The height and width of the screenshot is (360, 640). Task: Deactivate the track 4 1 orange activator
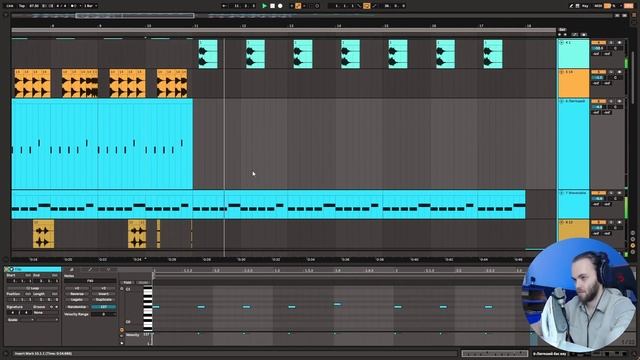[x=598, y=42]
